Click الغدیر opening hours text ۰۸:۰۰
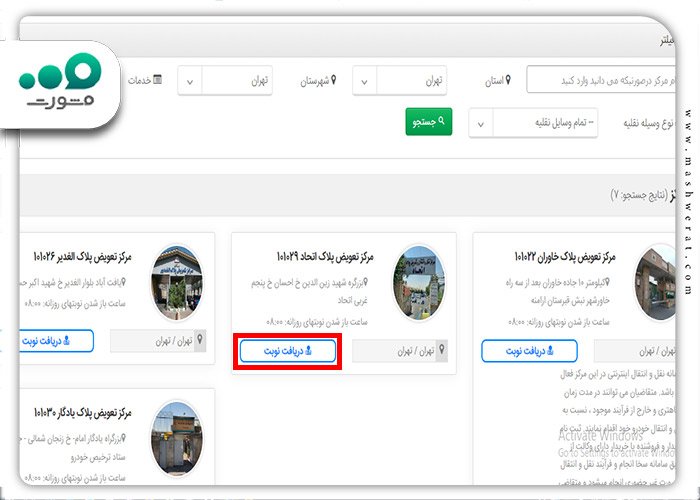The width and height of the screenshot is (700, 500). 75,303
